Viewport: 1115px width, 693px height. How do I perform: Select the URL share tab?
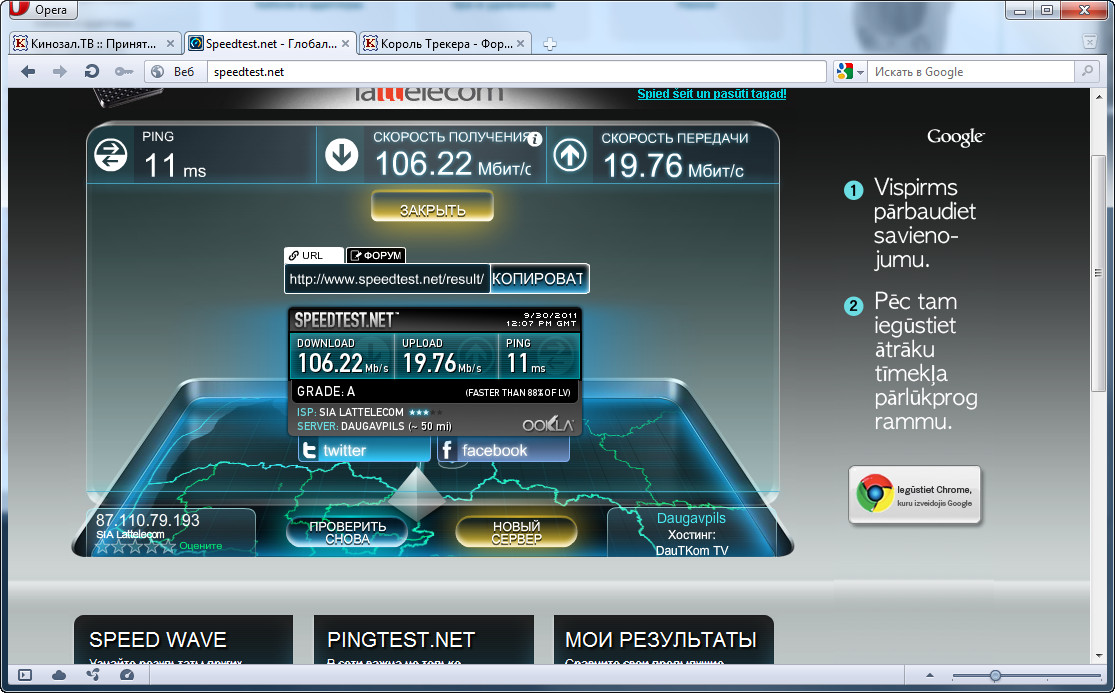point(314,255)
